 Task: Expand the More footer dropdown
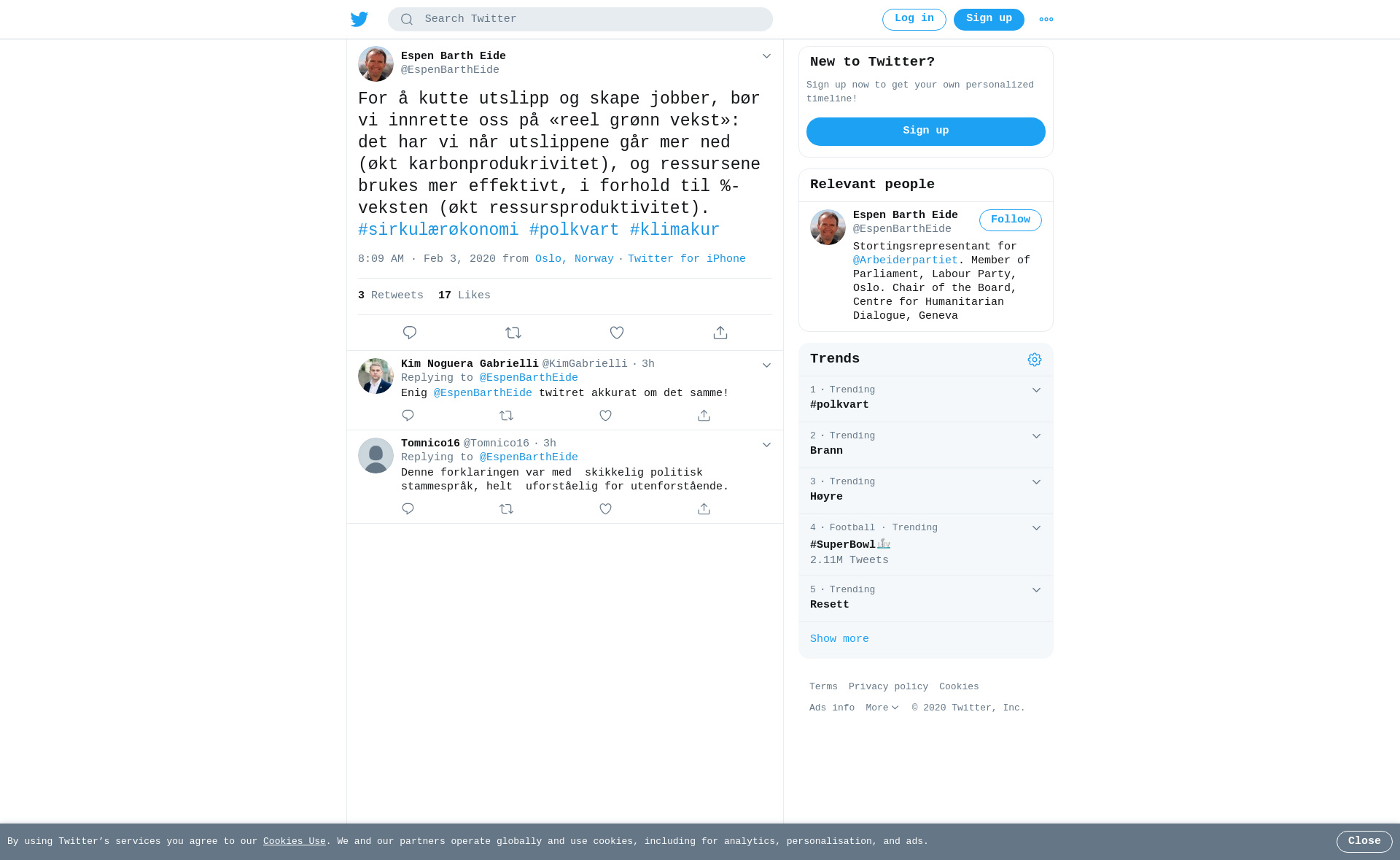click(x=882, y=708)
